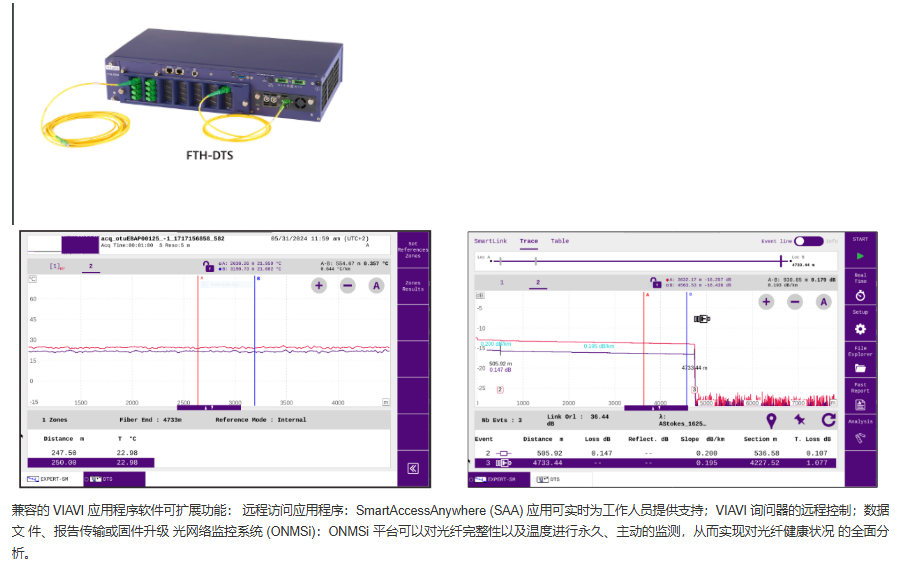Image resolution: width=900 pixels, height=587 pixels.
Task: Click the Fast Report document icon
Action: pos(860,405)
